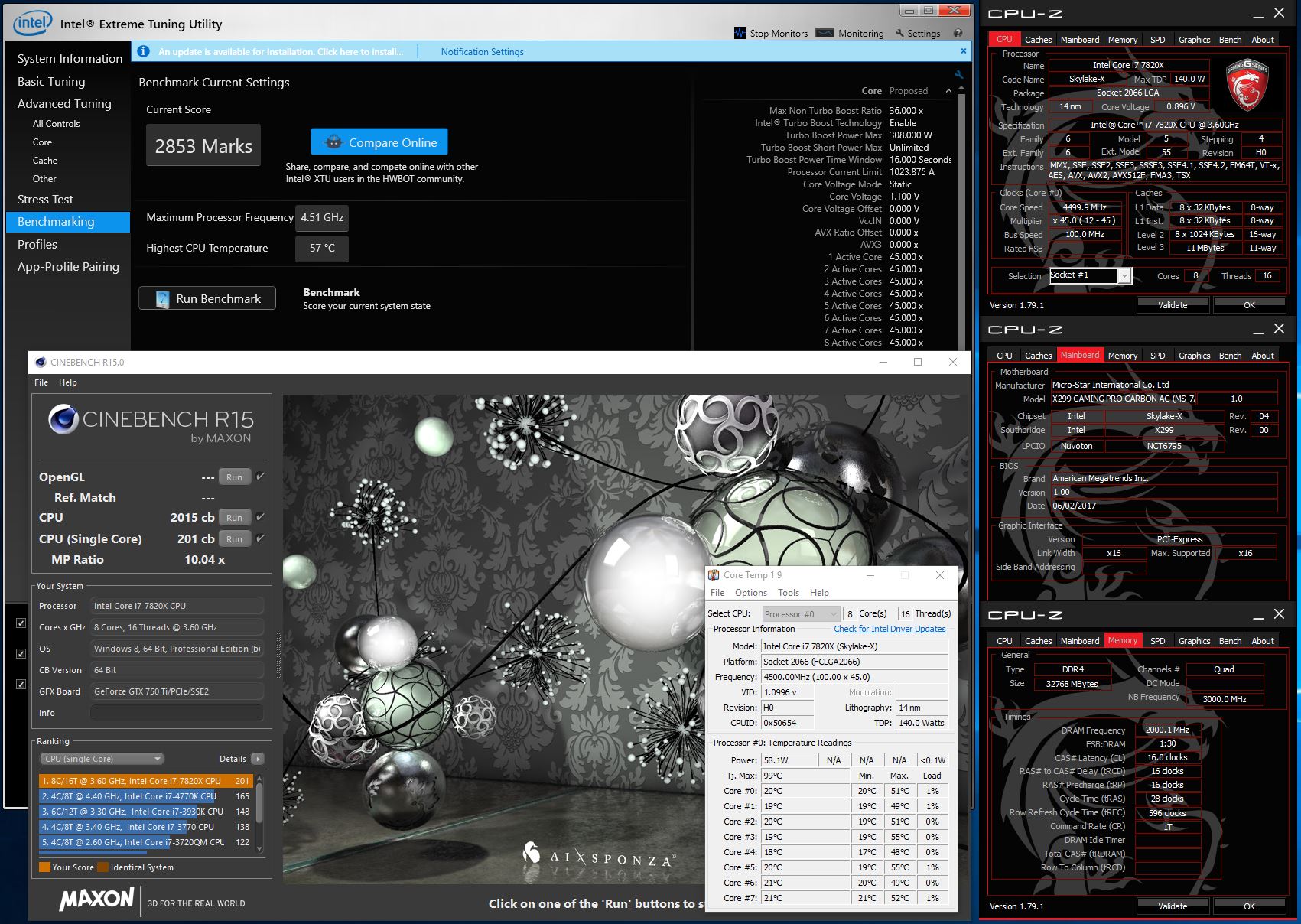
Task: Run the Cinebench OpenGL test
Action: coord(234,477)
